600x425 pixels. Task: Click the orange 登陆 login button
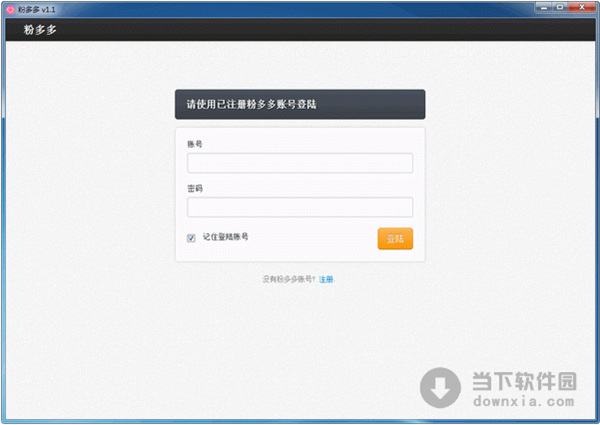tap(395, 239)
